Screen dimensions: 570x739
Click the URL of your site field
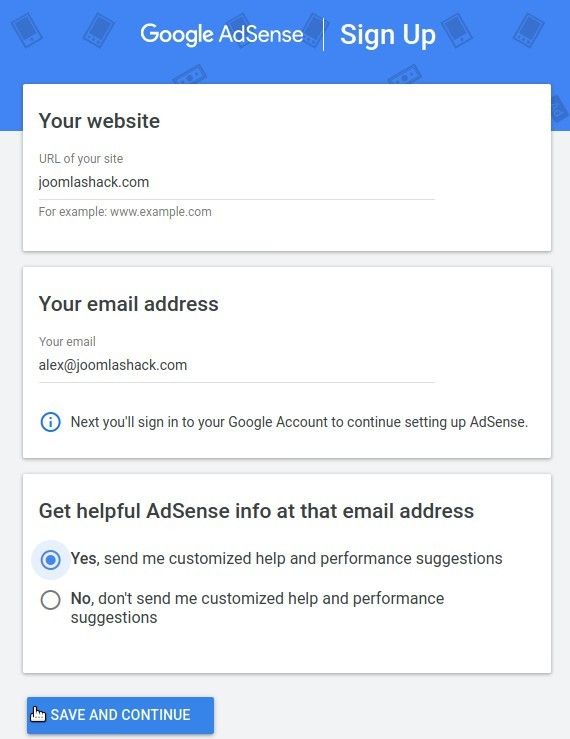point(237,182)
